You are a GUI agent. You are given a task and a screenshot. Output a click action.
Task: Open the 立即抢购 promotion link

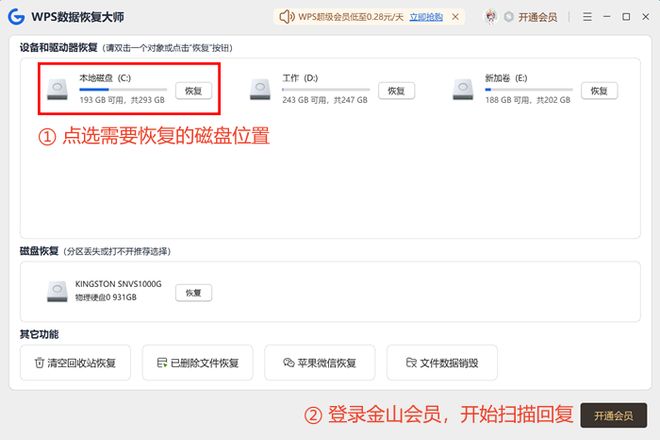pyautogui.click(x=426, y=17)
